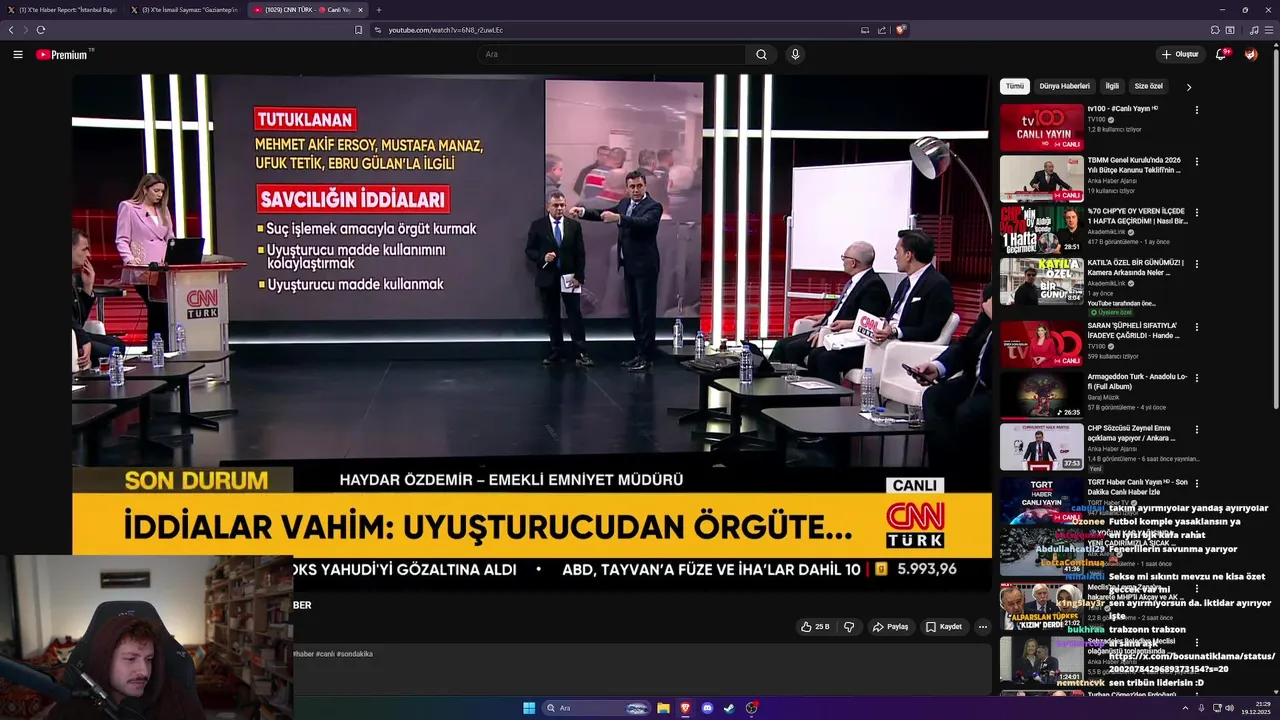Screen dimensions: 1280x720
Task: Open more actions ellipsis under video
Action: point(982,627)
